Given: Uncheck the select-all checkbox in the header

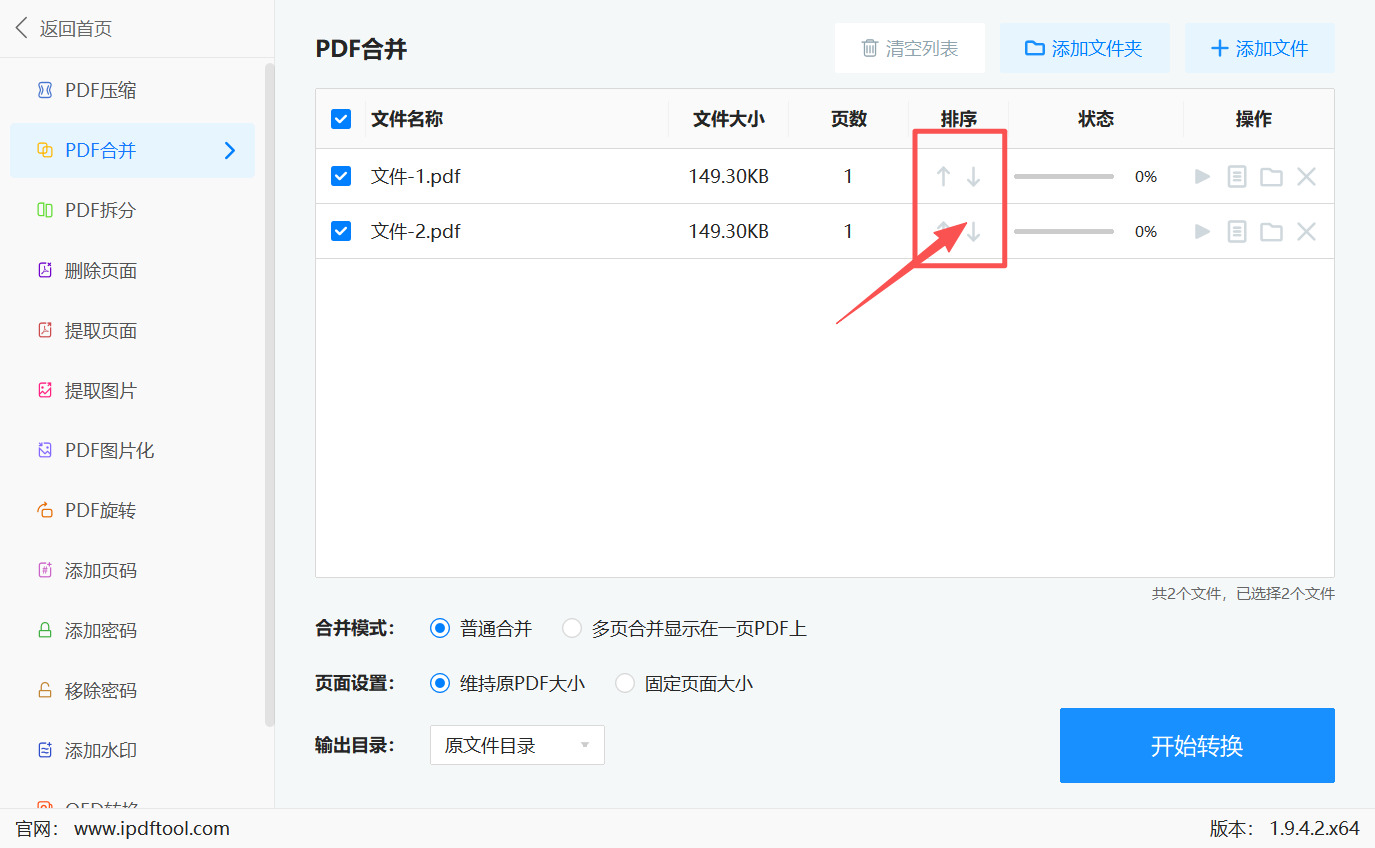Looking at the screenshot, I should click(341, 118).
